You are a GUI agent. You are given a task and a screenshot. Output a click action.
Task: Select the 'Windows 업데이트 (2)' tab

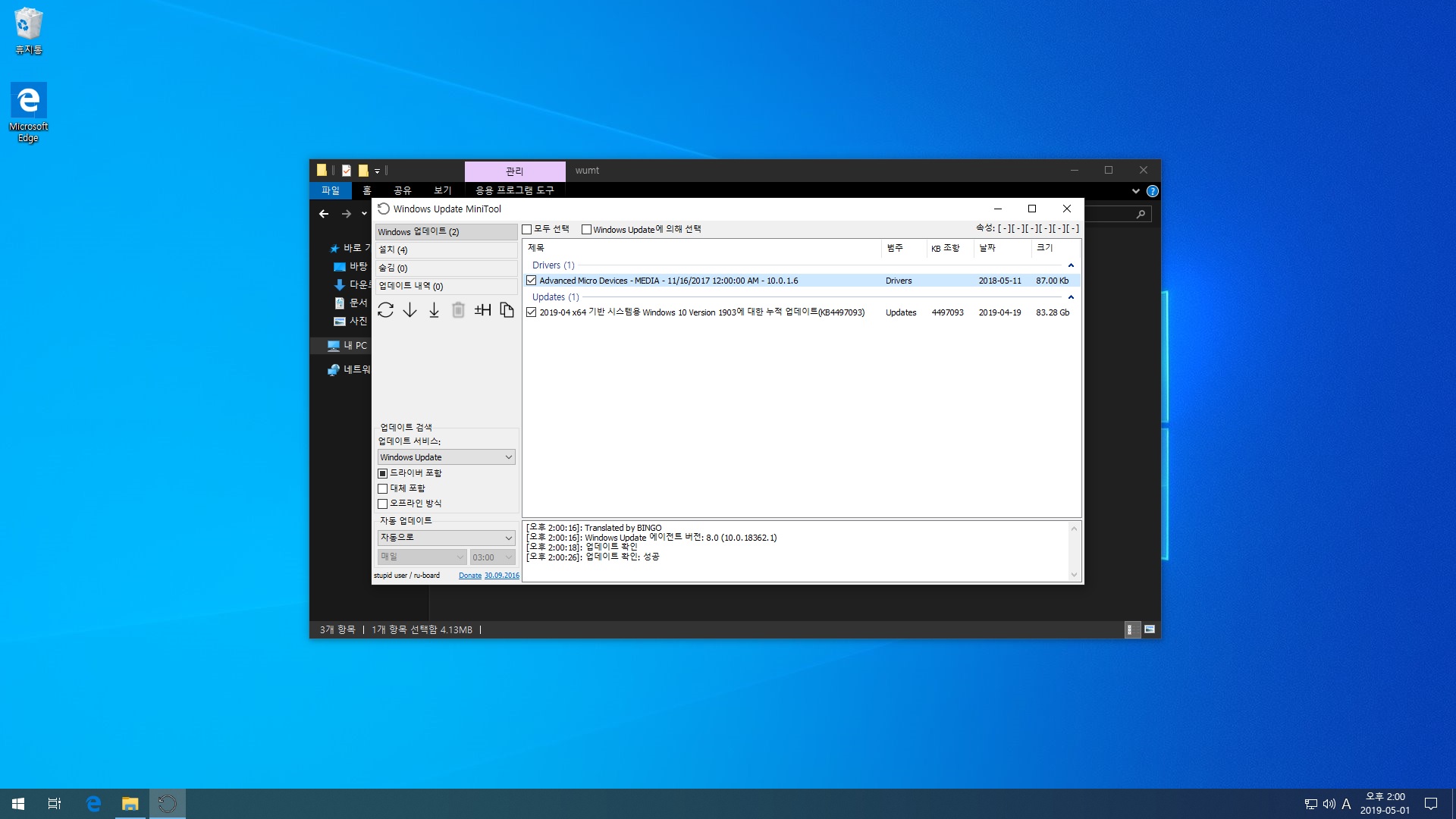tap(446, 232)
